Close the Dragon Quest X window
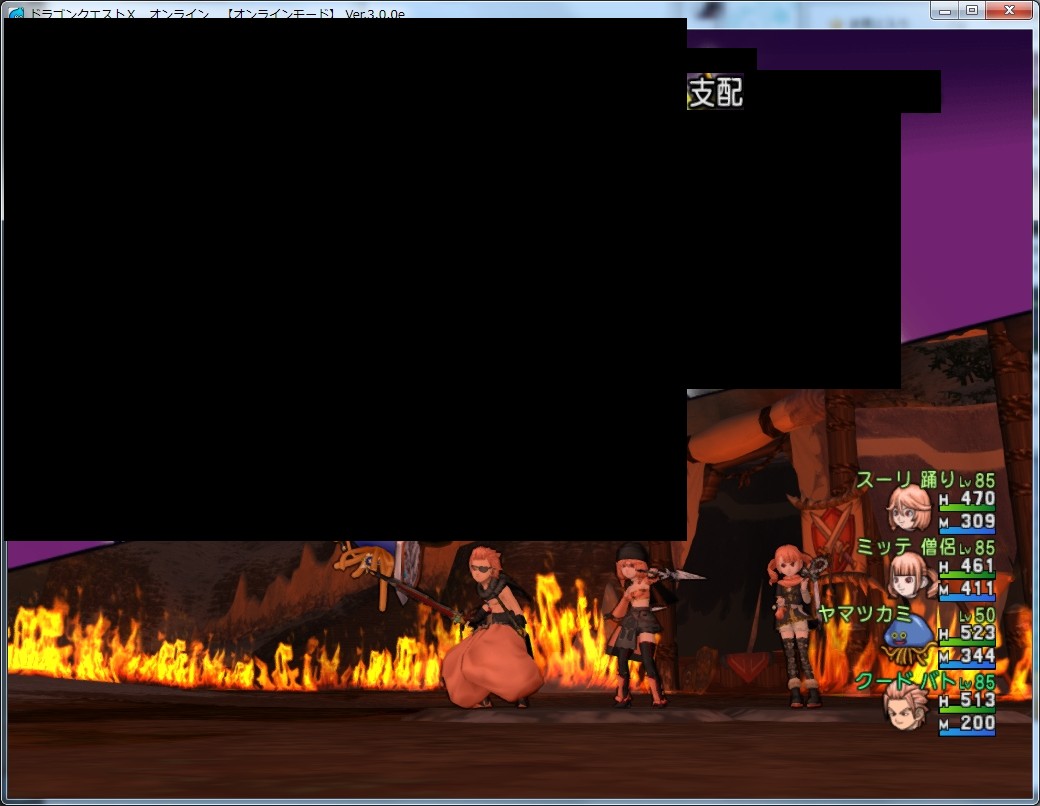The width and height of the screenshot is (1040, 806). [x=1009, y=11]
